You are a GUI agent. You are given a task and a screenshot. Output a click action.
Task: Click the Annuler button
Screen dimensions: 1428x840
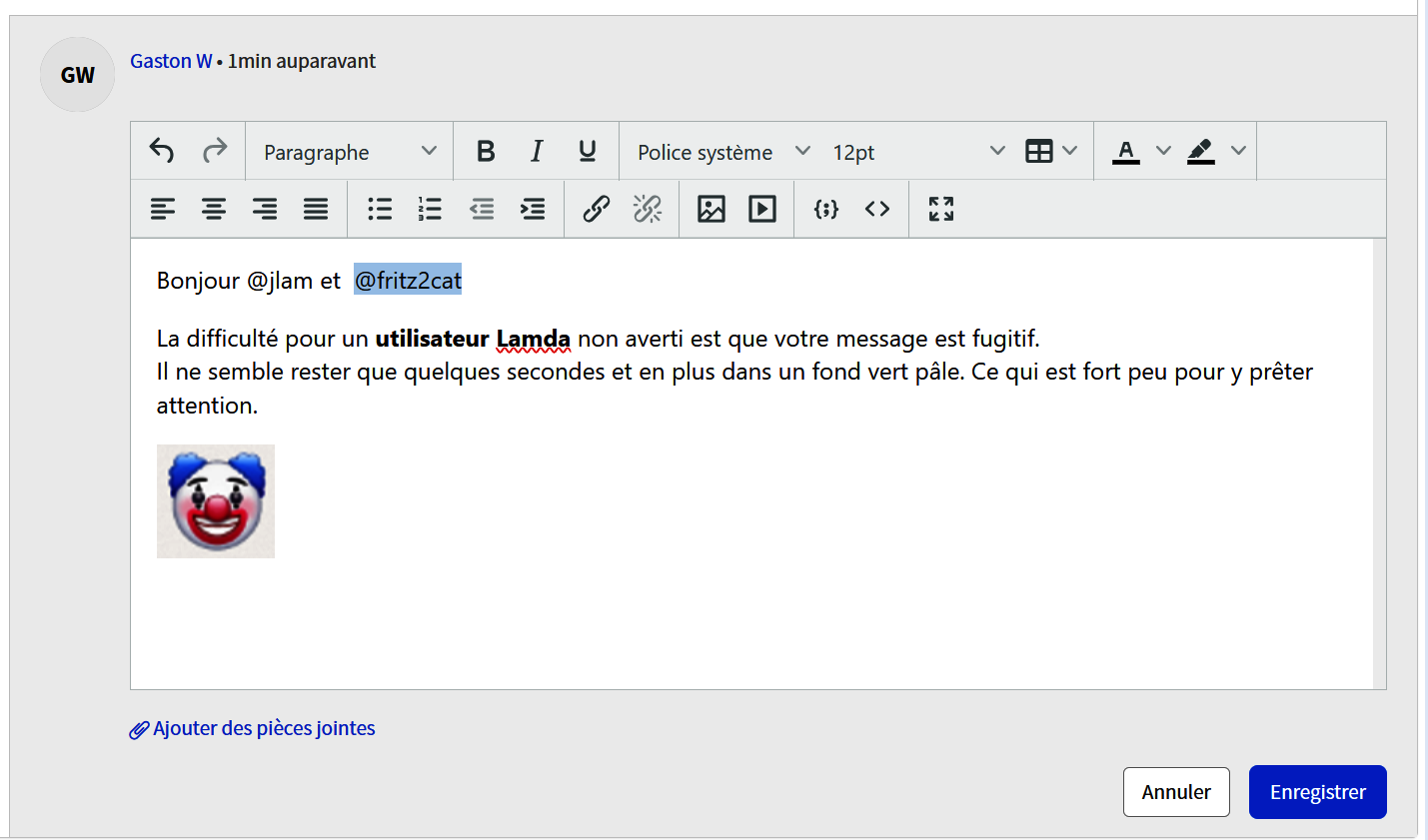pos(1176,792)
